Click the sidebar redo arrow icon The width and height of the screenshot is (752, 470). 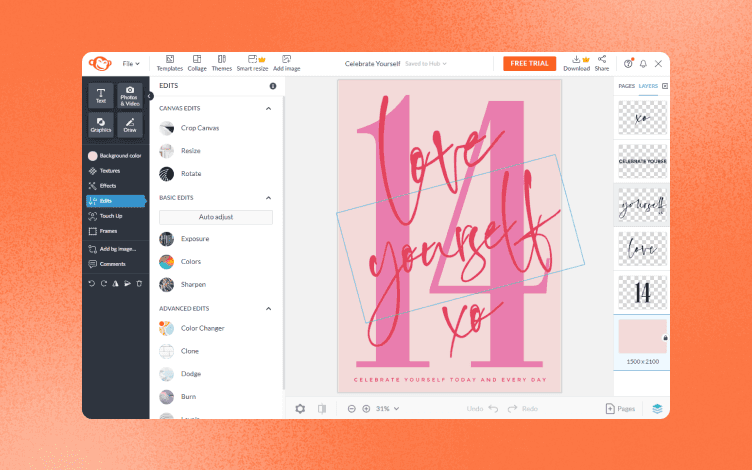click(104, 283)
